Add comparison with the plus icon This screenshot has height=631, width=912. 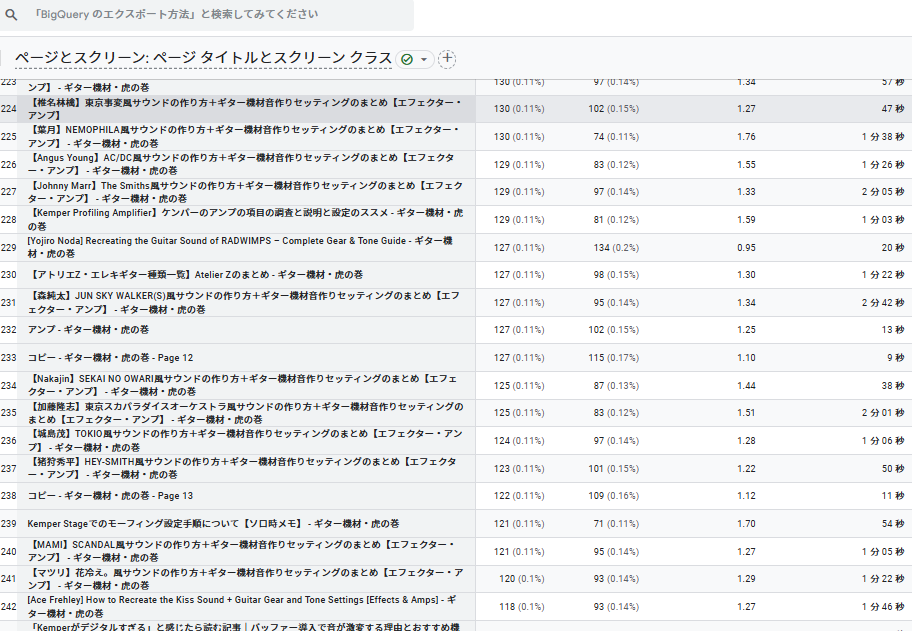point(447,59)
